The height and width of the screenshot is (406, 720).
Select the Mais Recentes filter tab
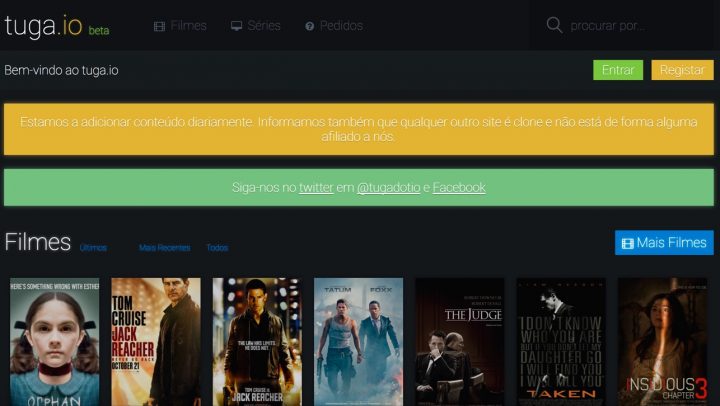click(x=164, y=248)
